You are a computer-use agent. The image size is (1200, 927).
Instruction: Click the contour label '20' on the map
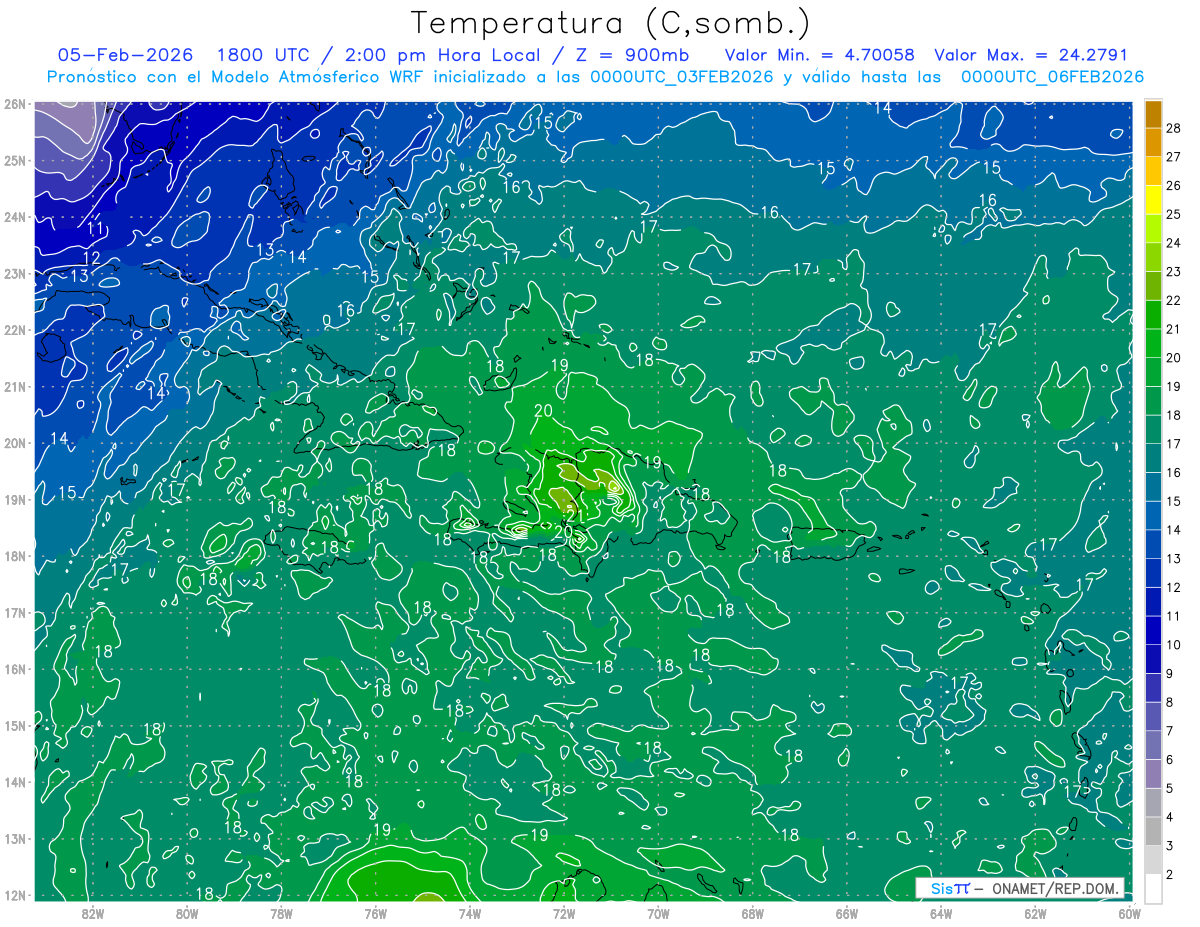point(544,411)
